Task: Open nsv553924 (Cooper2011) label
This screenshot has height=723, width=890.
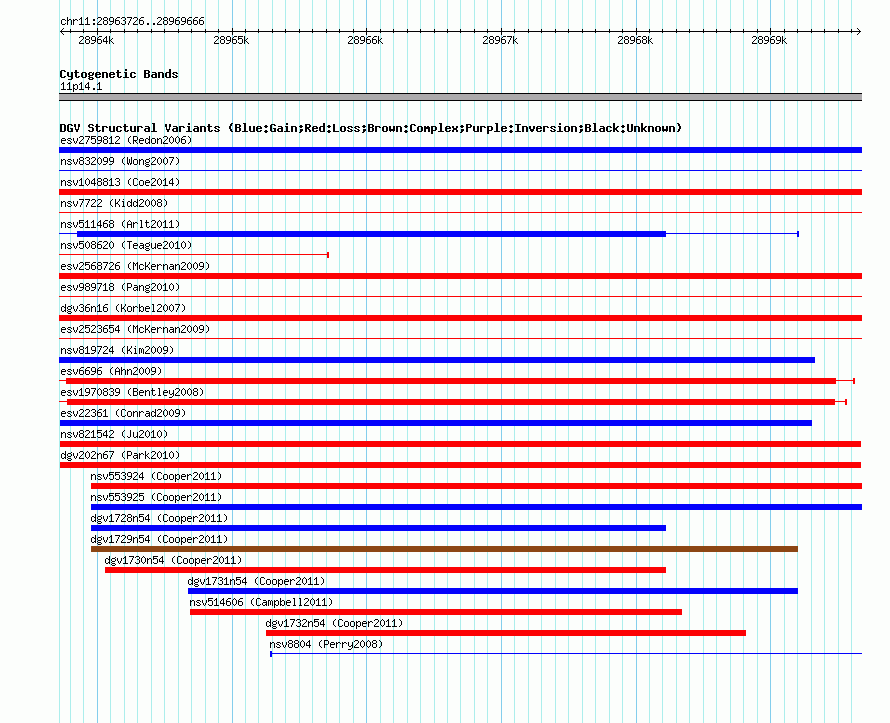Action: pyautogui.click(x=156, y=476)
